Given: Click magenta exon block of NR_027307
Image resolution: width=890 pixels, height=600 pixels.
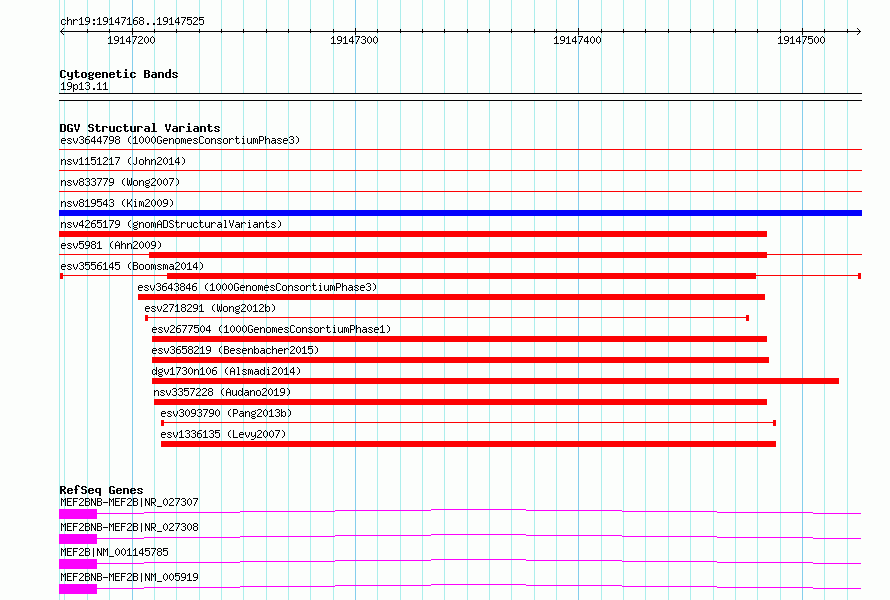Looking at the screenshot, I should (78, 514).
